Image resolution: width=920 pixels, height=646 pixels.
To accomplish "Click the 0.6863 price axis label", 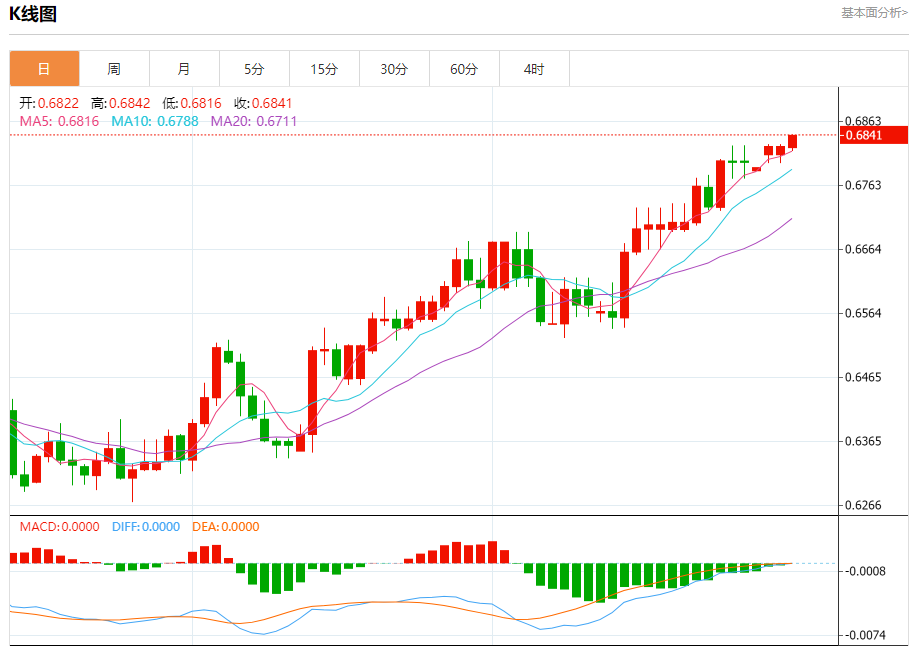I will click(x=863, y=121).
